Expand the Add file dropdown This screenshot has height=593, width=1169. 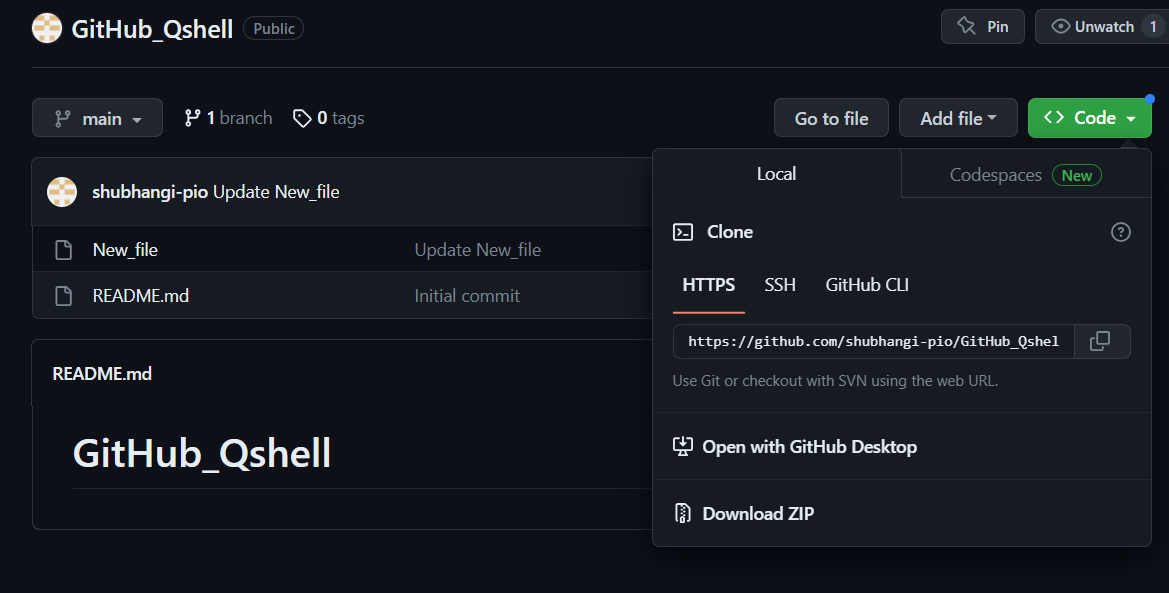coord(957,119)
